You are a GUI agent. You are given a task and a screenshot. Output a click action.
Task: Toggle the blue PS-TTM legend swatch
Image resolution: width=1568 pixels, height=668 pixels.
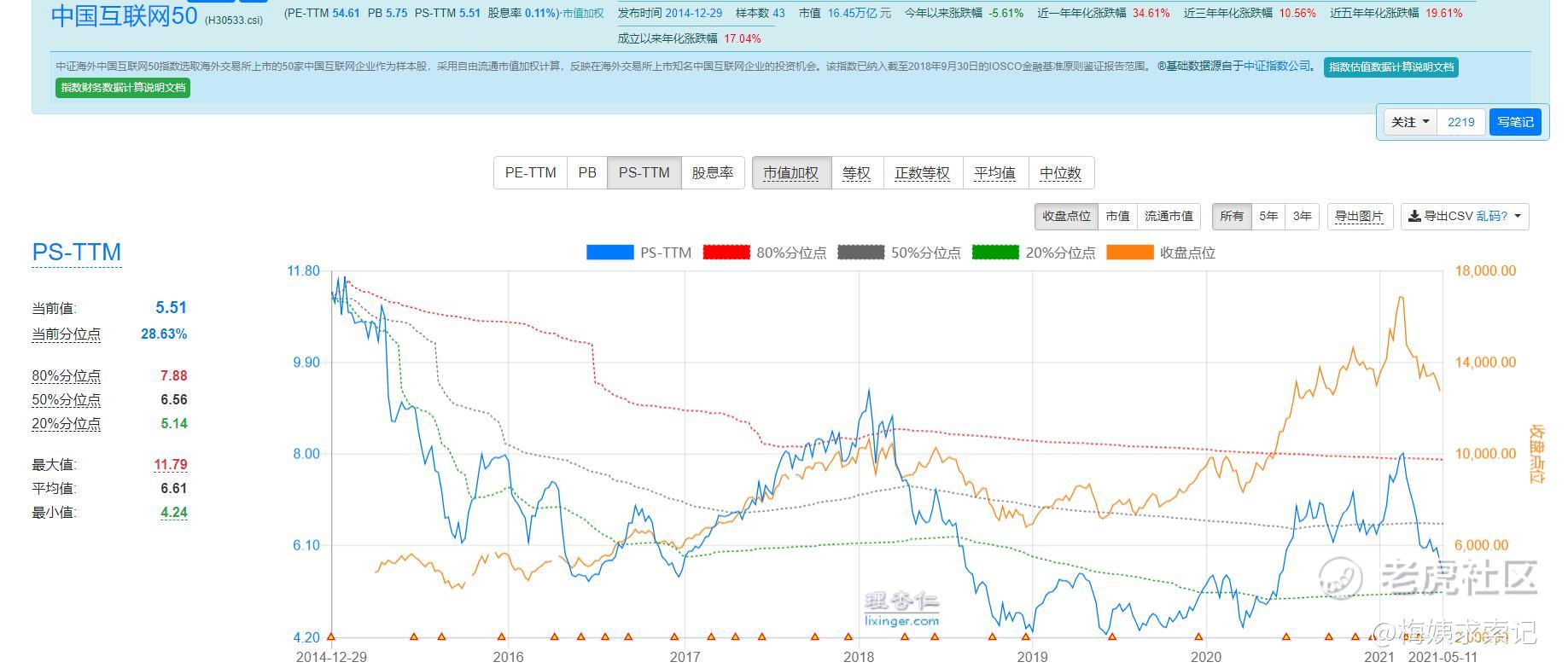pos(609,253)
